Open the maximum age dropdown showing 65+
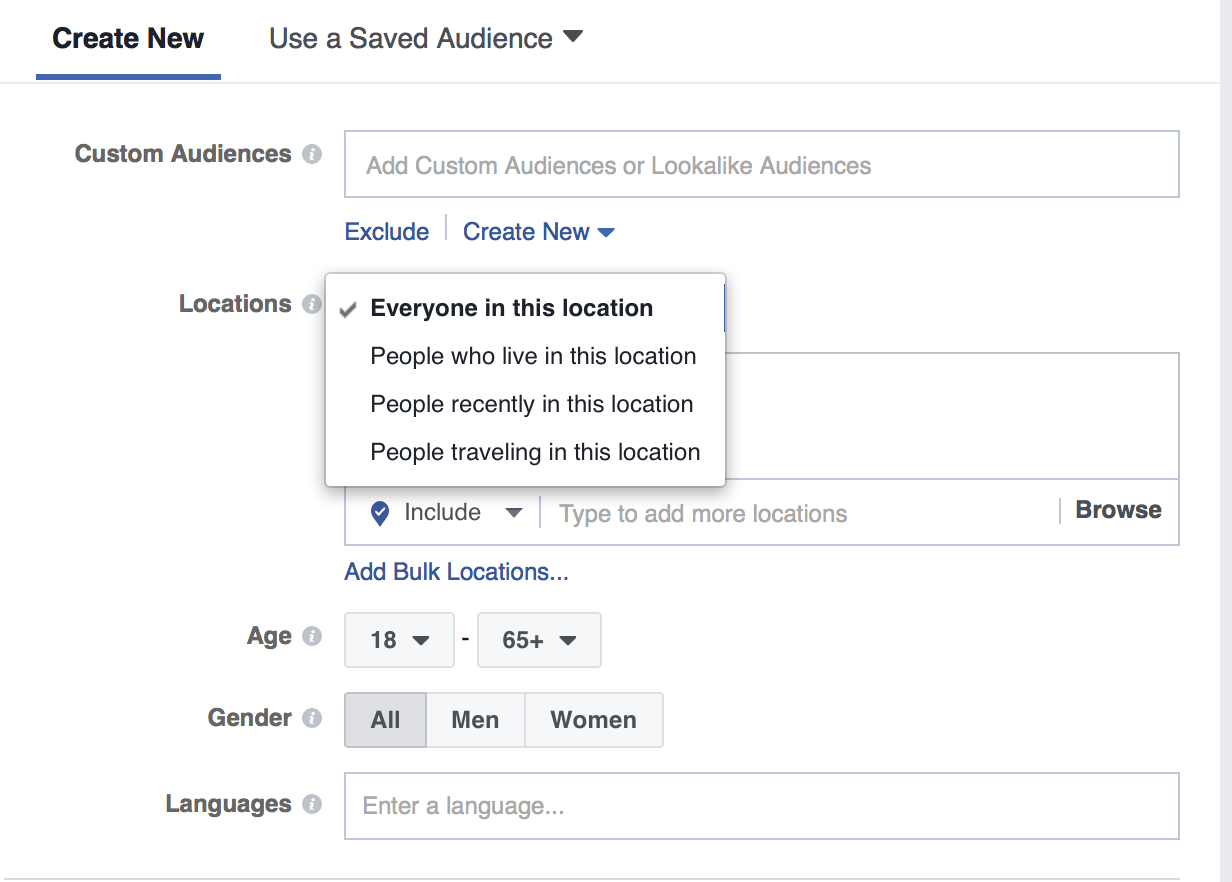This screenshot has height=882, width=1232. point(539,640)
